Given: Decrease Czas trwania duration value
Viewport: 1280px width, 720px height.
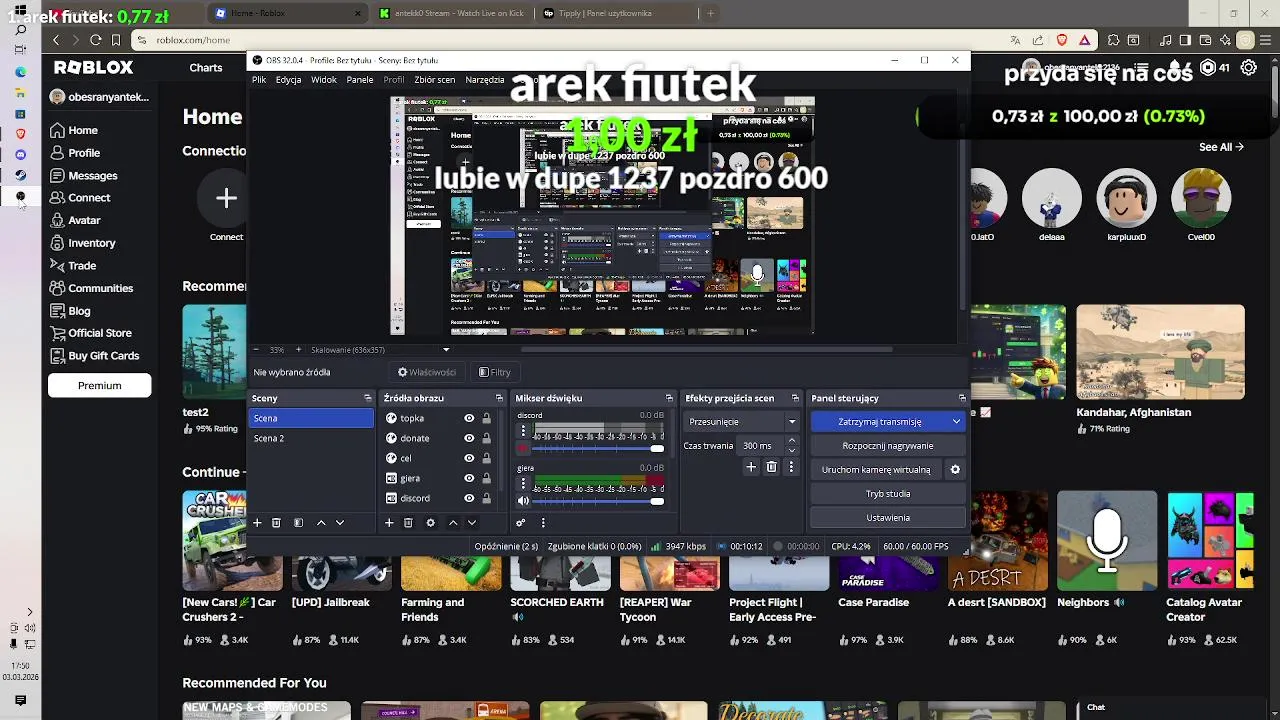Looking at the screenshot, I should coord(792,450).
